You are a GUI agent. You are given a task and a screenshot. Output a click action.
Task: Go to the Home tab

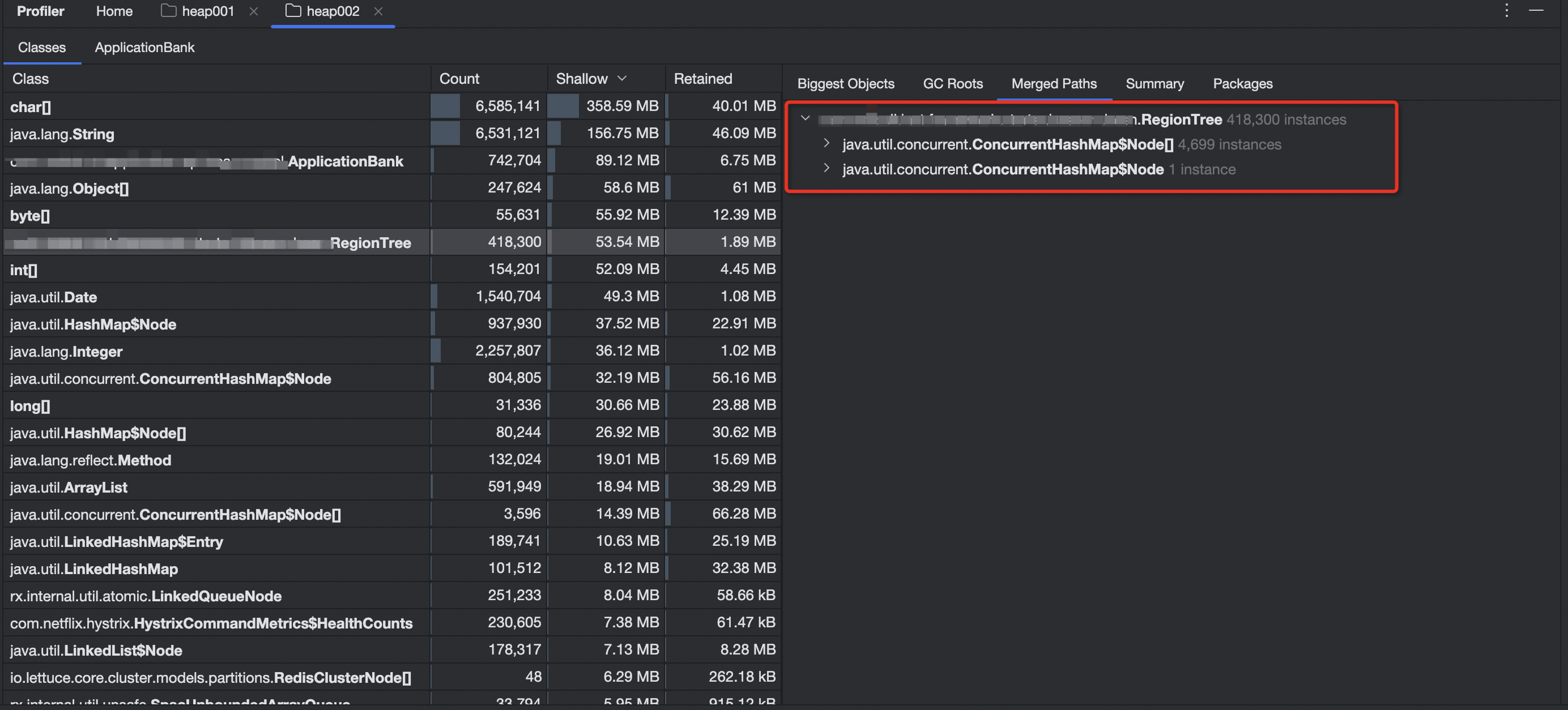[114, 11]
